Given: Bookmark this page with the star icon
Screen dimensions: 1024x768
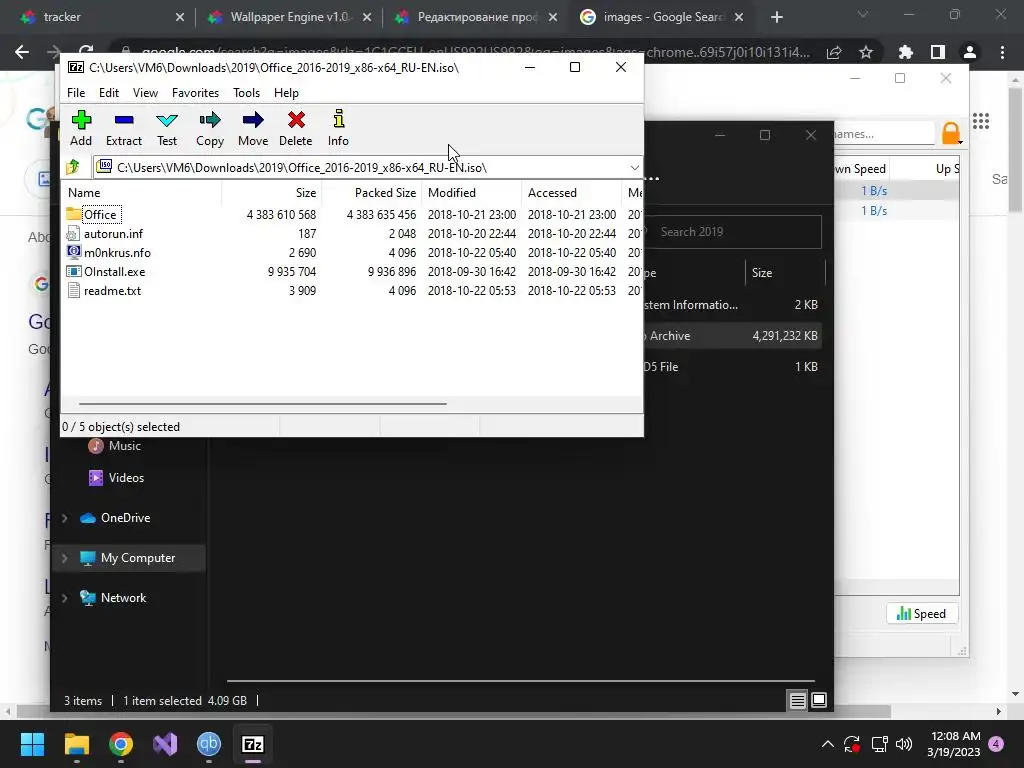Looking at the screenshot, I should [x=866, y=52].
